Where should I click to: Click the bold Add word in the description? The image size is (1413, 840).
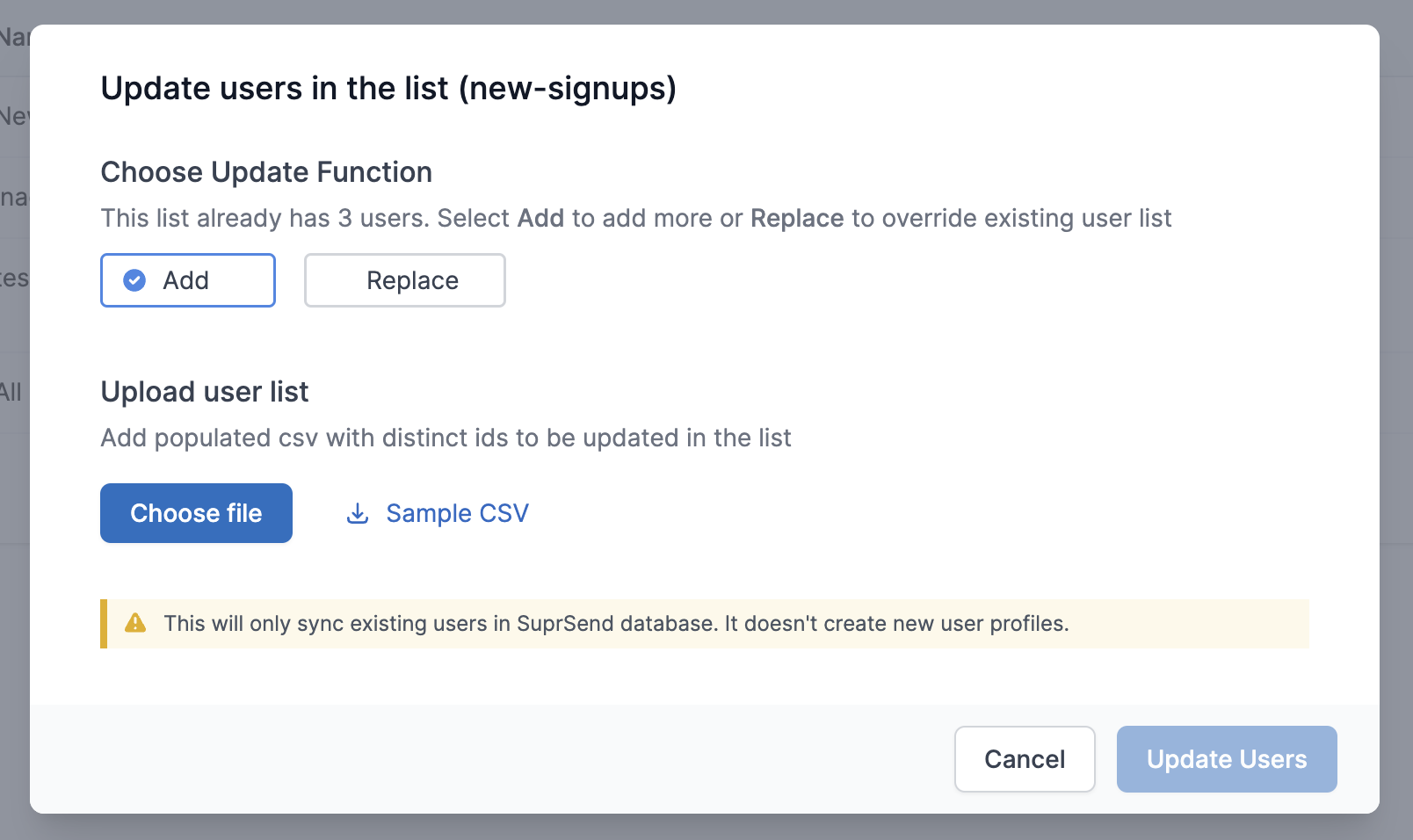tap(540, 219)
